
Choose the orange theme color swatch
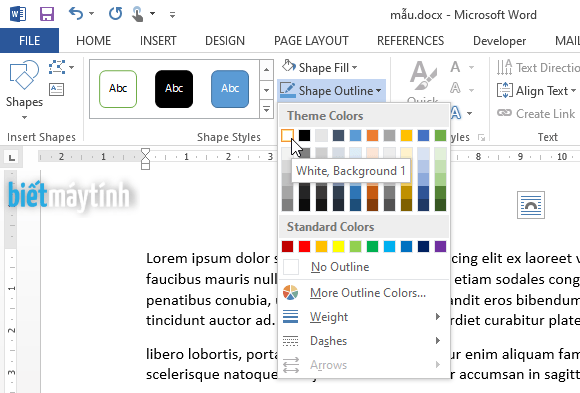tap(372, 135)
